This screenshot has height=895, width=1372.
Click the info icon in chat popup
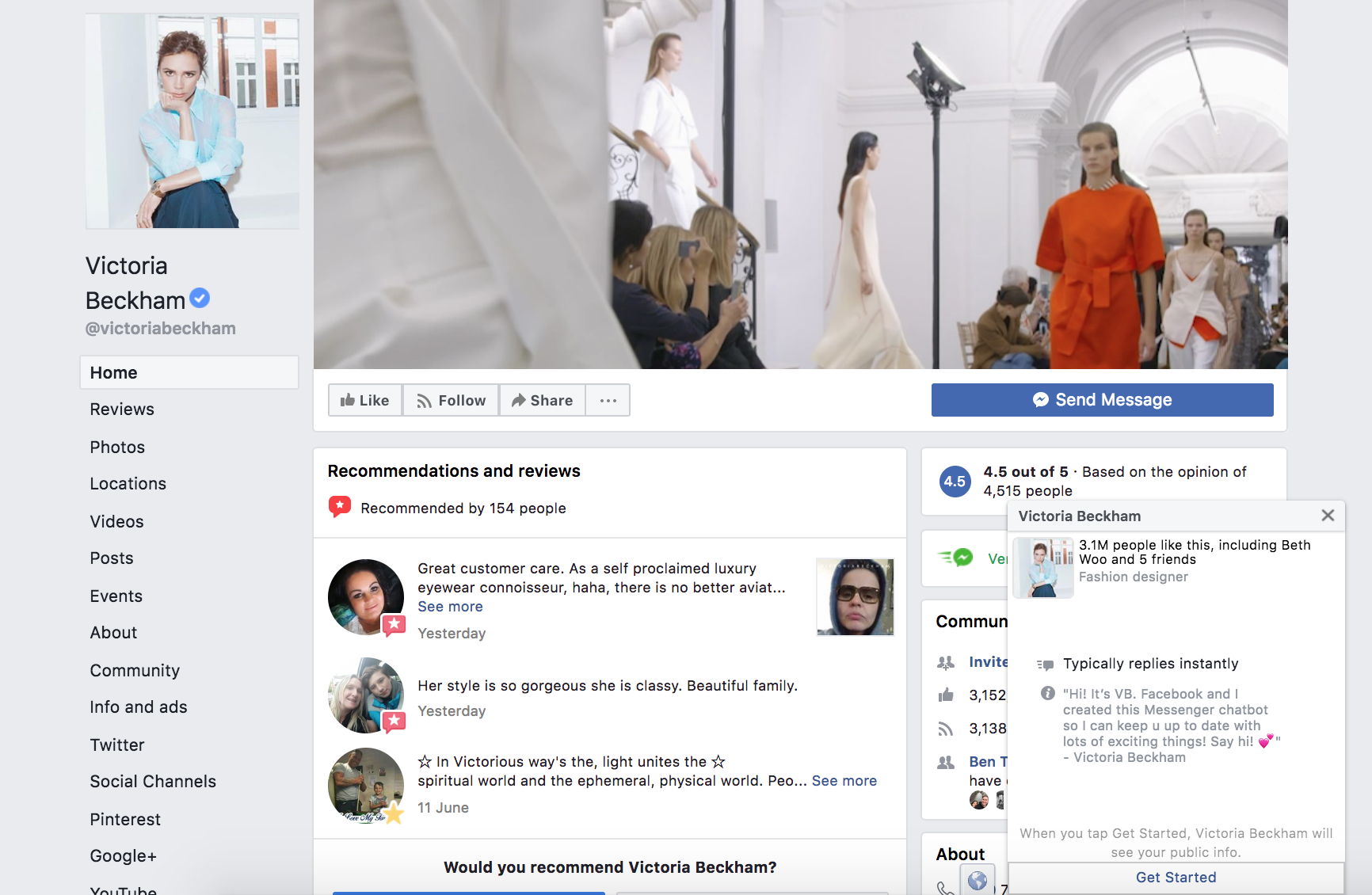tap(1047, 694)
